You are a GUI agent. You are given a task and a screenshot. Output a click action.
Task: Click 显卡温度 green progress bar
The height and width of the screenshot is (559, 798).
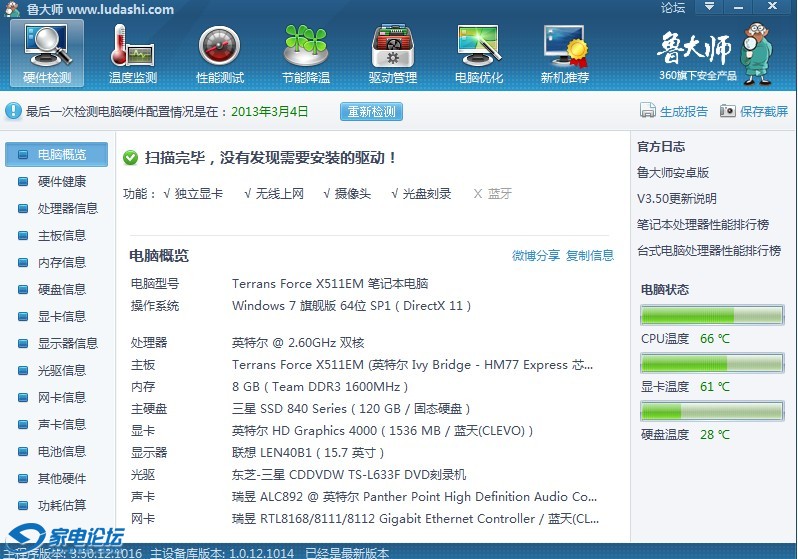click(x=712, y=363)
